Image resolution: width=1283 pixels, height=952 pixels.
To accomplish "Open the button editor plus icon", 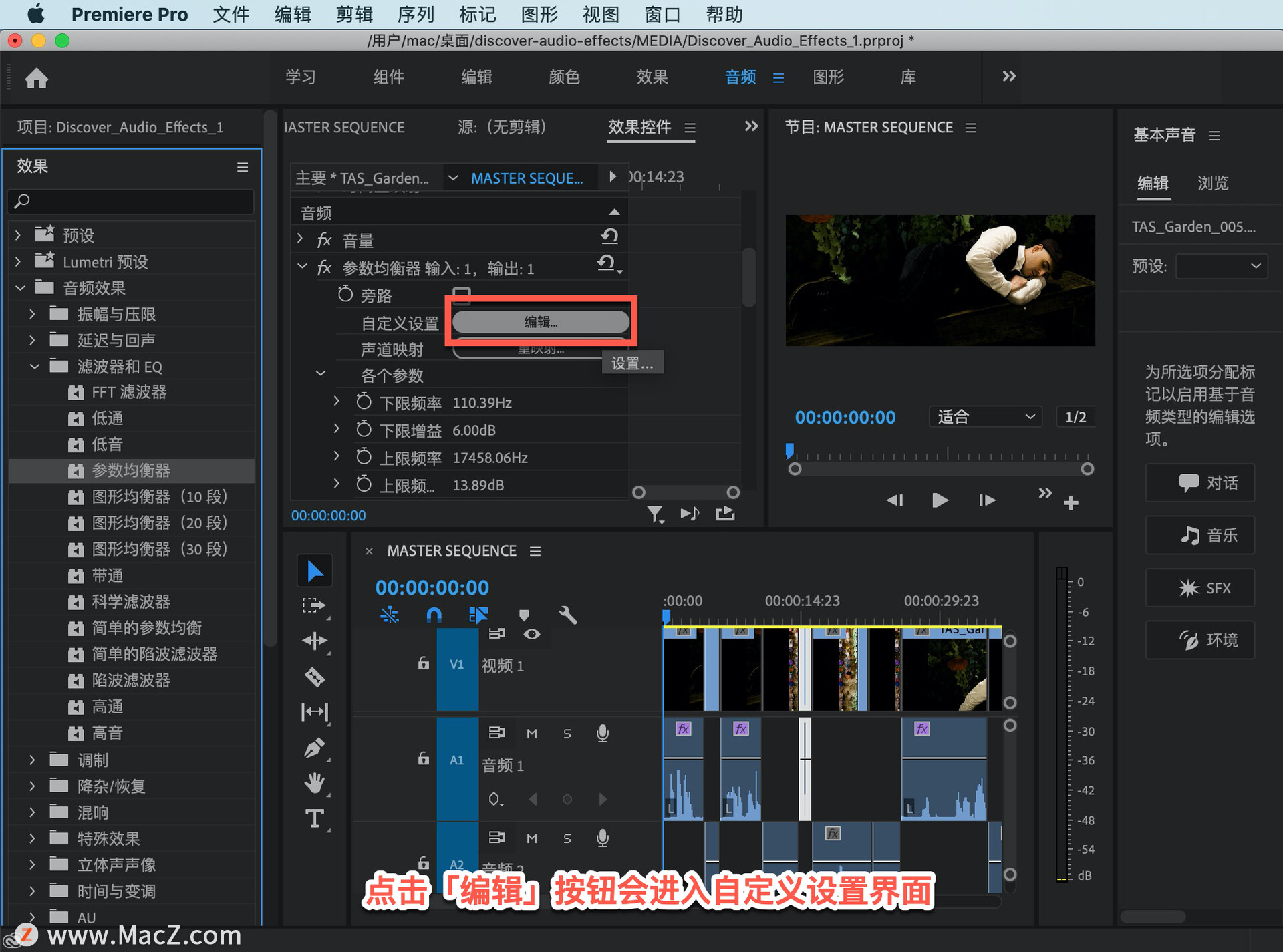I will (x=1071, y=502).
